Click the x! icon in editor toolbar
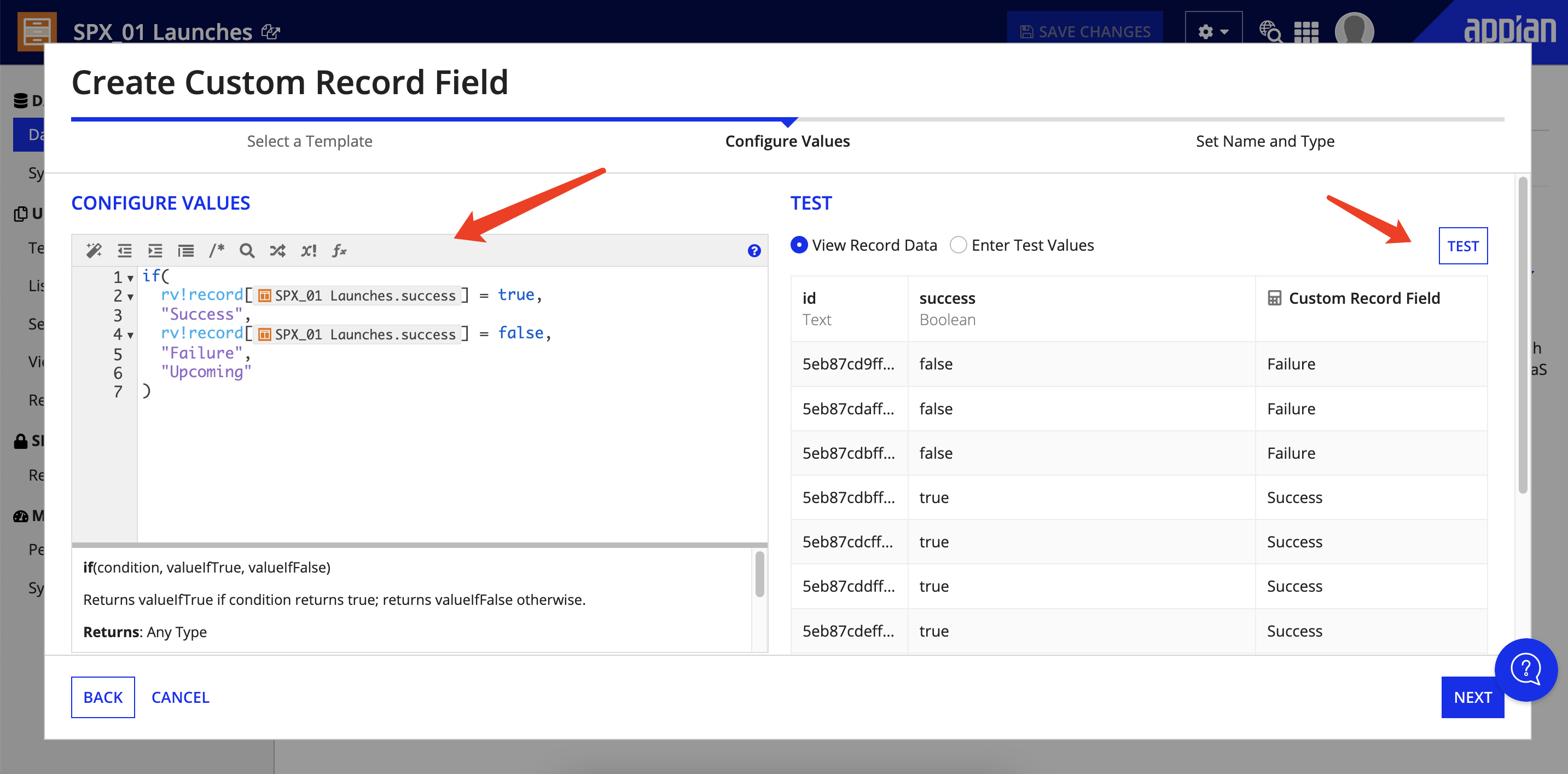Image resolution: width=1568 pixels, height=774 pixels. pyautogui.click(x=309, y=250)
